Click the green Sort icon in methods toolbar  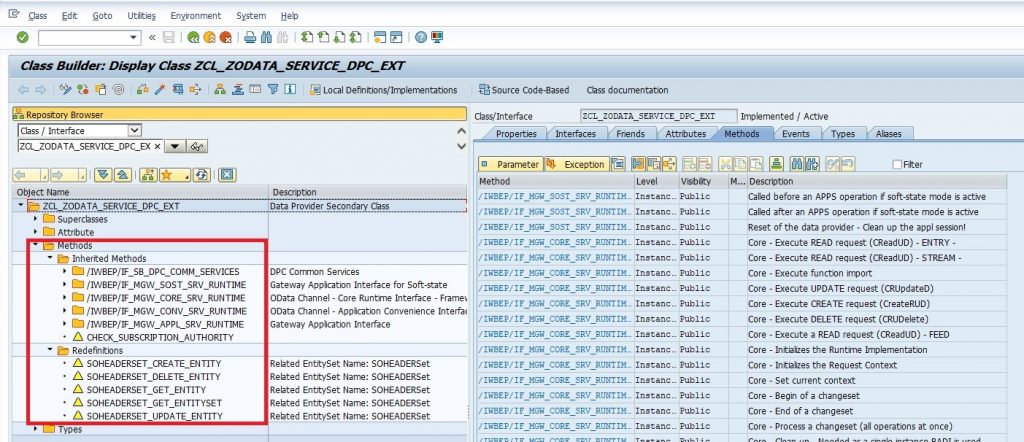(776, 164)
